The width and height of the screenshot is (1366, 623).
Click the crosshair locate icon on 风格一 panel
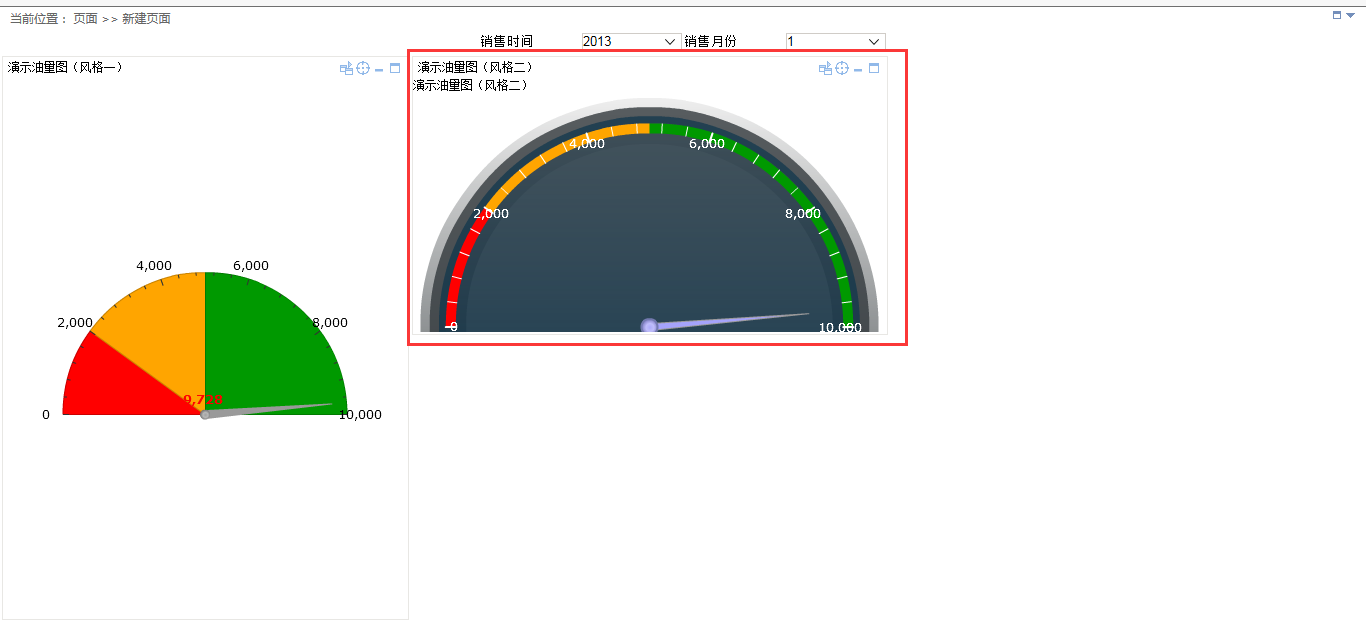(363, 69)
